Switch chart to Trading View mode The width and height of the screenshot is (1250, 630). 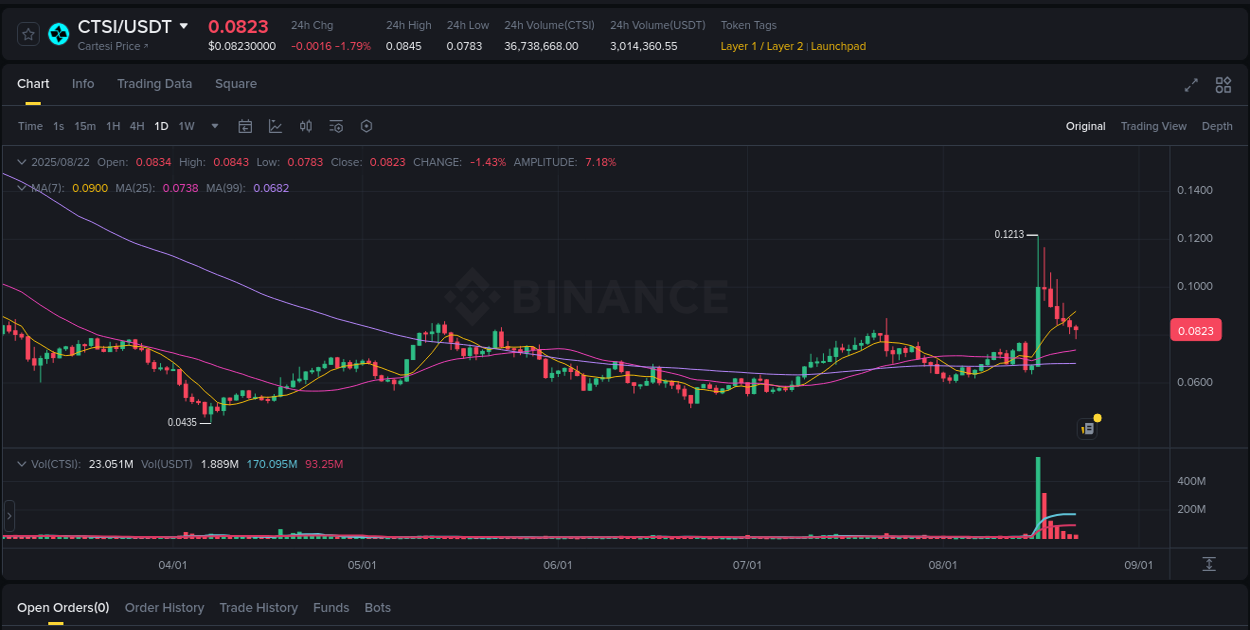[1153, 126]
